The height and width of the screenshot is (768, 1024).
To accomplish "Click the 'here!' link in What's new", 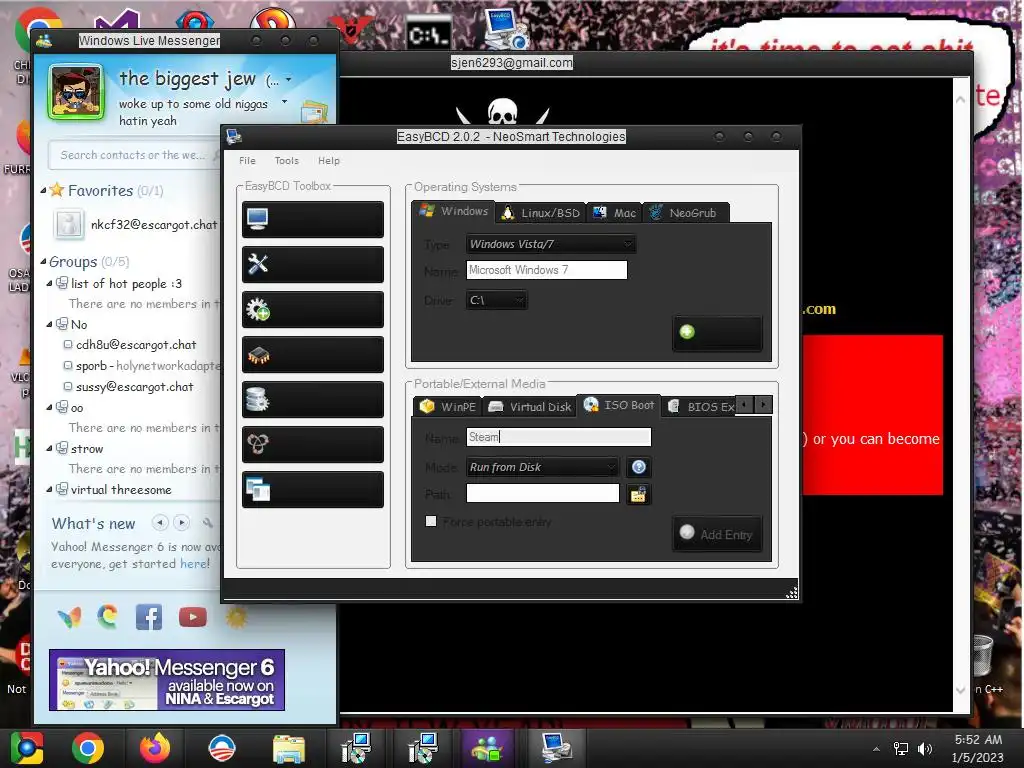I will (195, 564).
